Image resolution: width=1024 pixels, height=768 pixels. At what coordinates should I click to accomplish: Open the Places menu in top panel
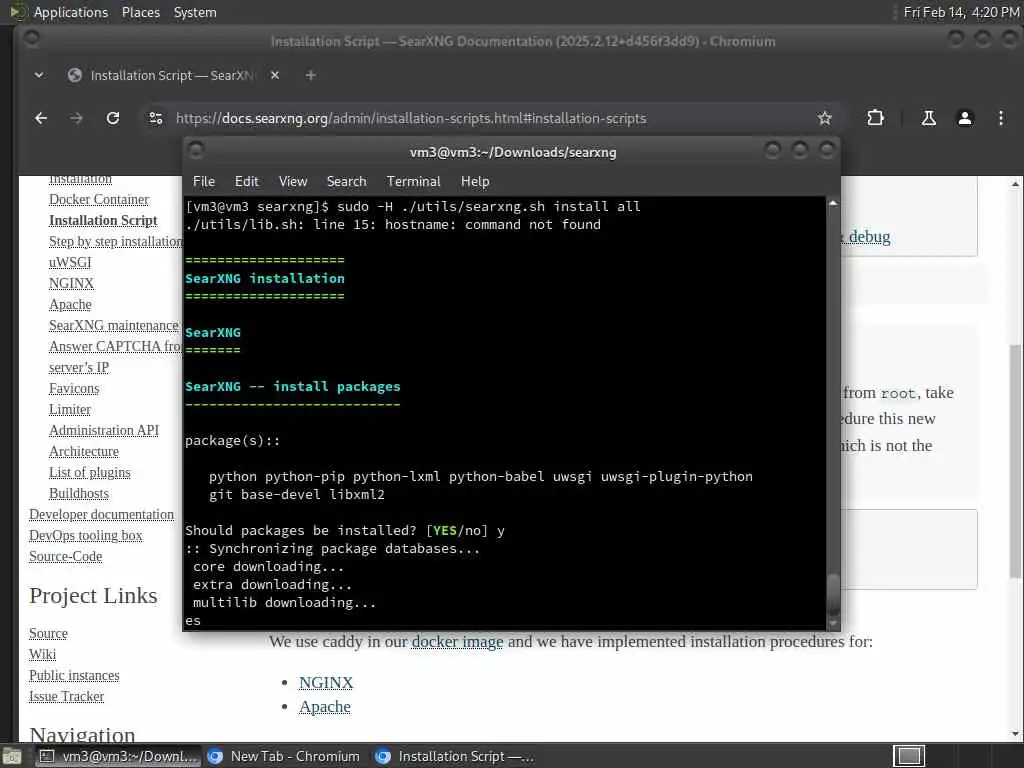(140, 12)
